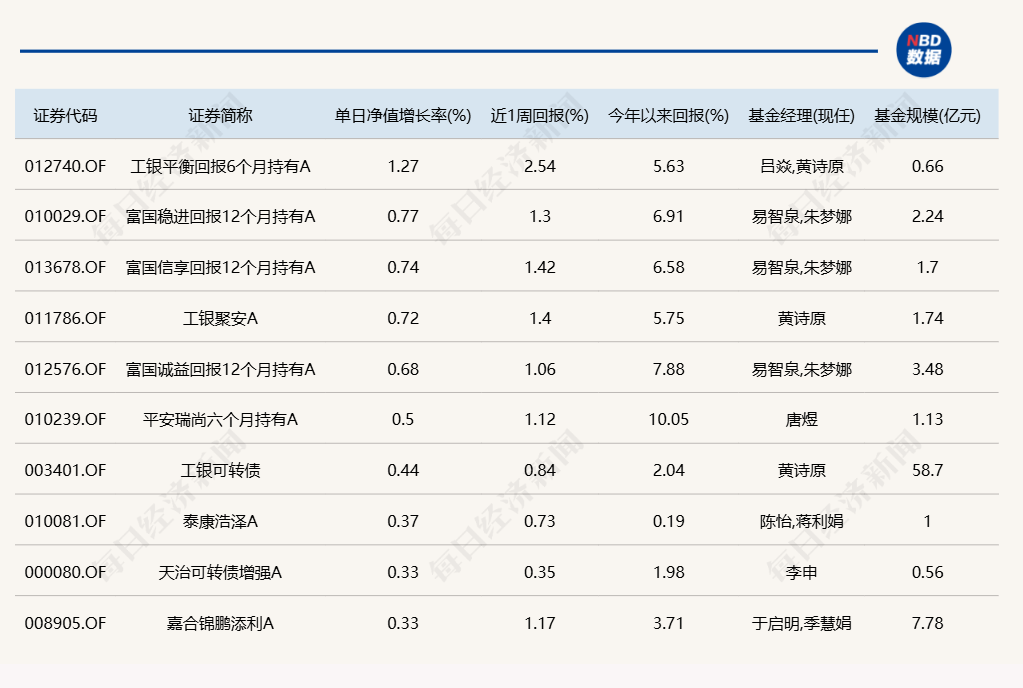Click year-to-date return 0.19
1023x688 pixels.
[x=669, y=521]
